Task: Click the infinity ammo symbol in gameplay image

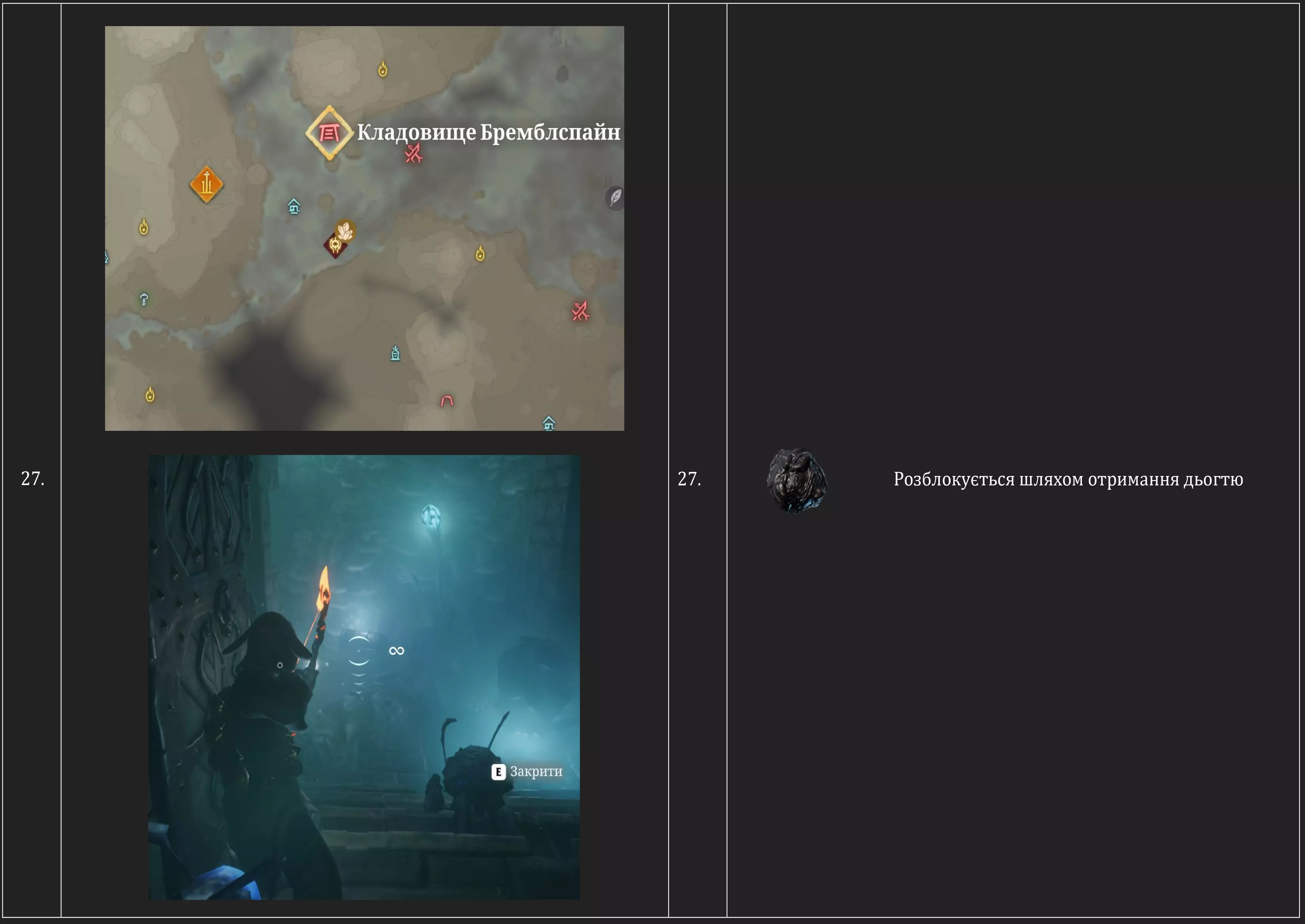Action: coord(396,651)
